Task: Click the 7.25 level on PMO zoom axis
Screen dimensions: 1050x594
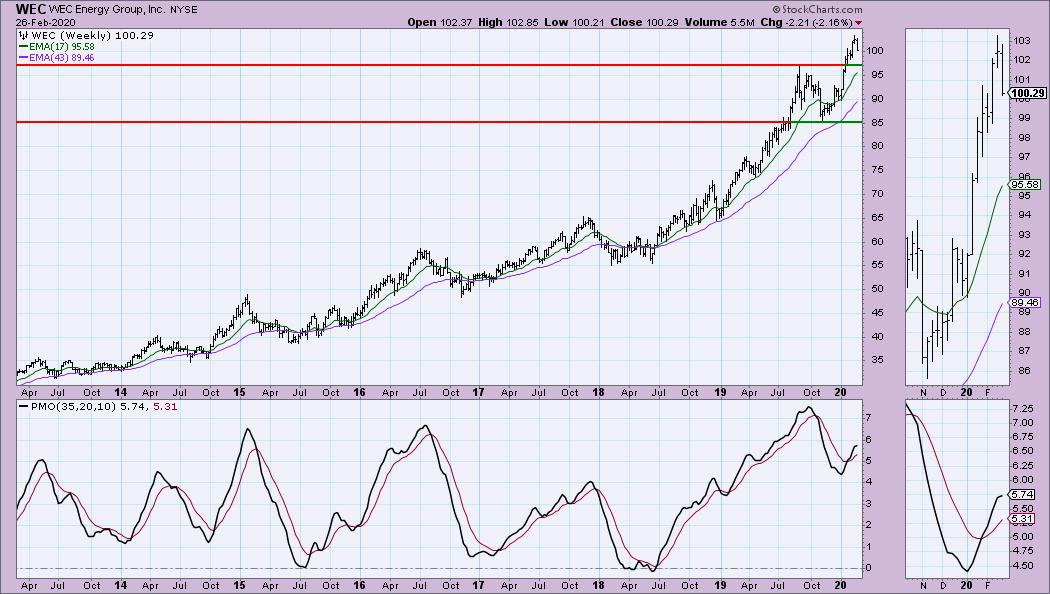Action: pyautogui.click(x=1023, y=409)
